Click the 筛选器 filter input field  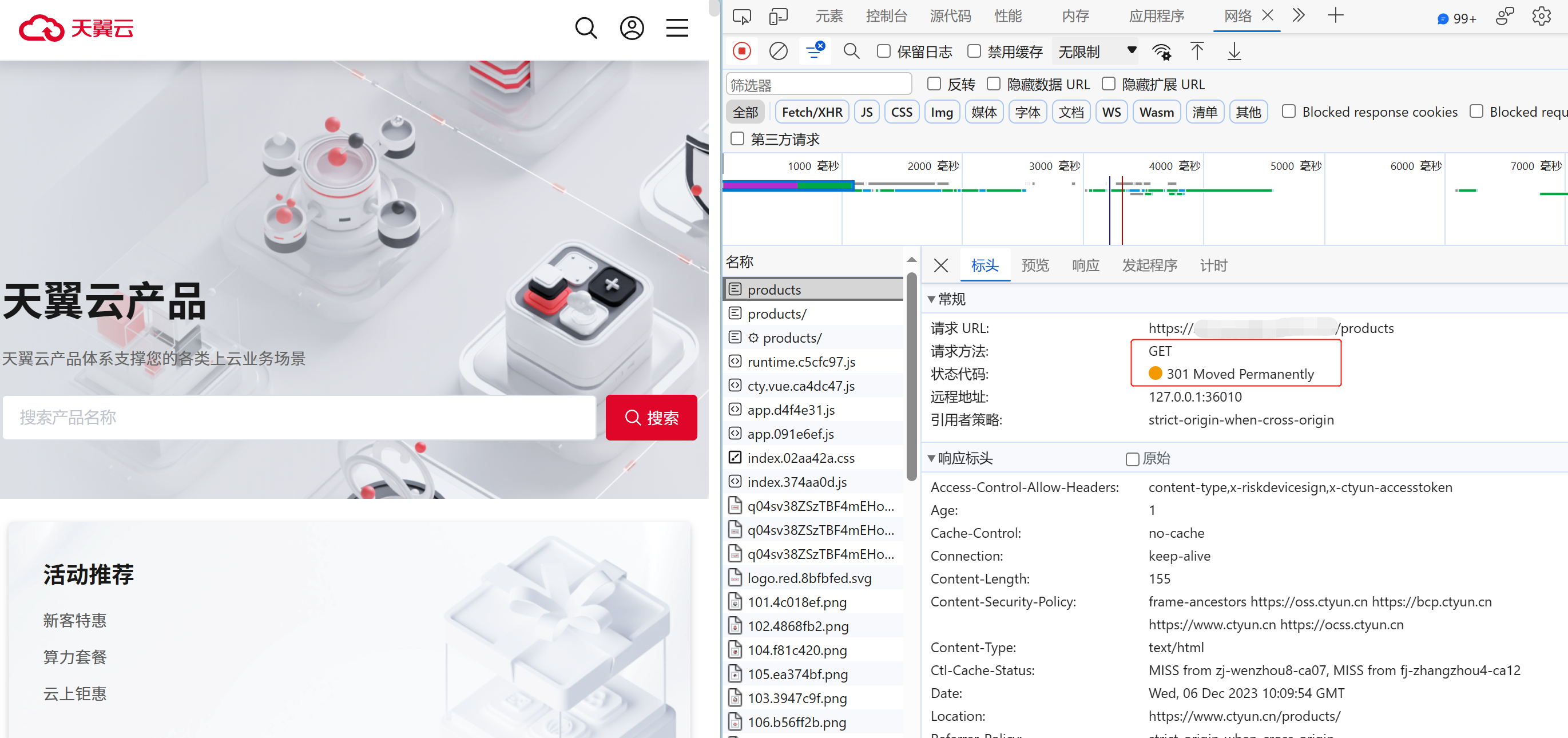coord(818,85)
